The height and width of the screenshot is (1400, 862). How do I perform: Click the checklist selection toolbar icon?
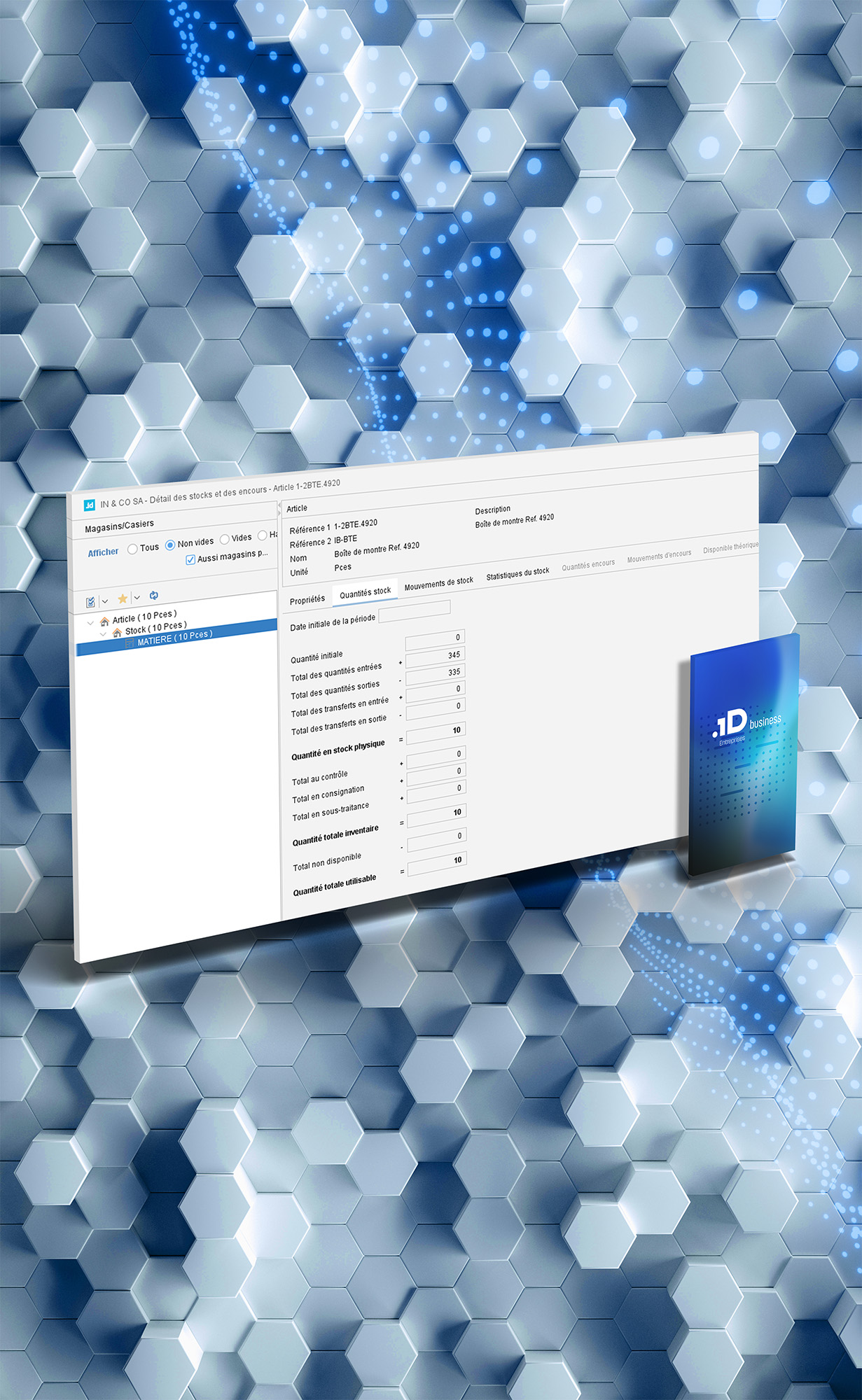[x=91, y=602]
